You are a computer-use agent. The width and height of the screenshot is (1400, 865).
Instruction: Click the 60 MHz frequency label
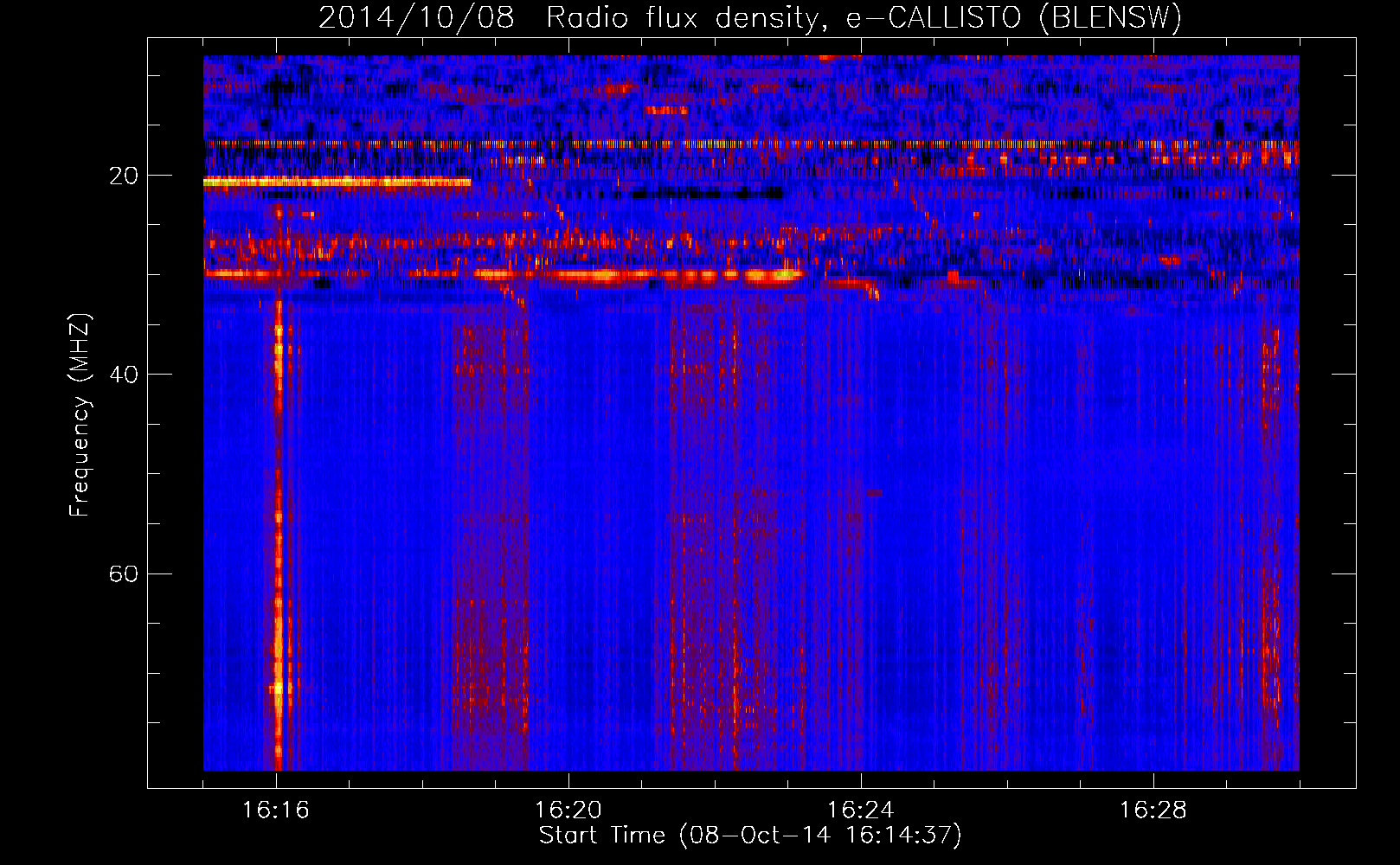124,573
